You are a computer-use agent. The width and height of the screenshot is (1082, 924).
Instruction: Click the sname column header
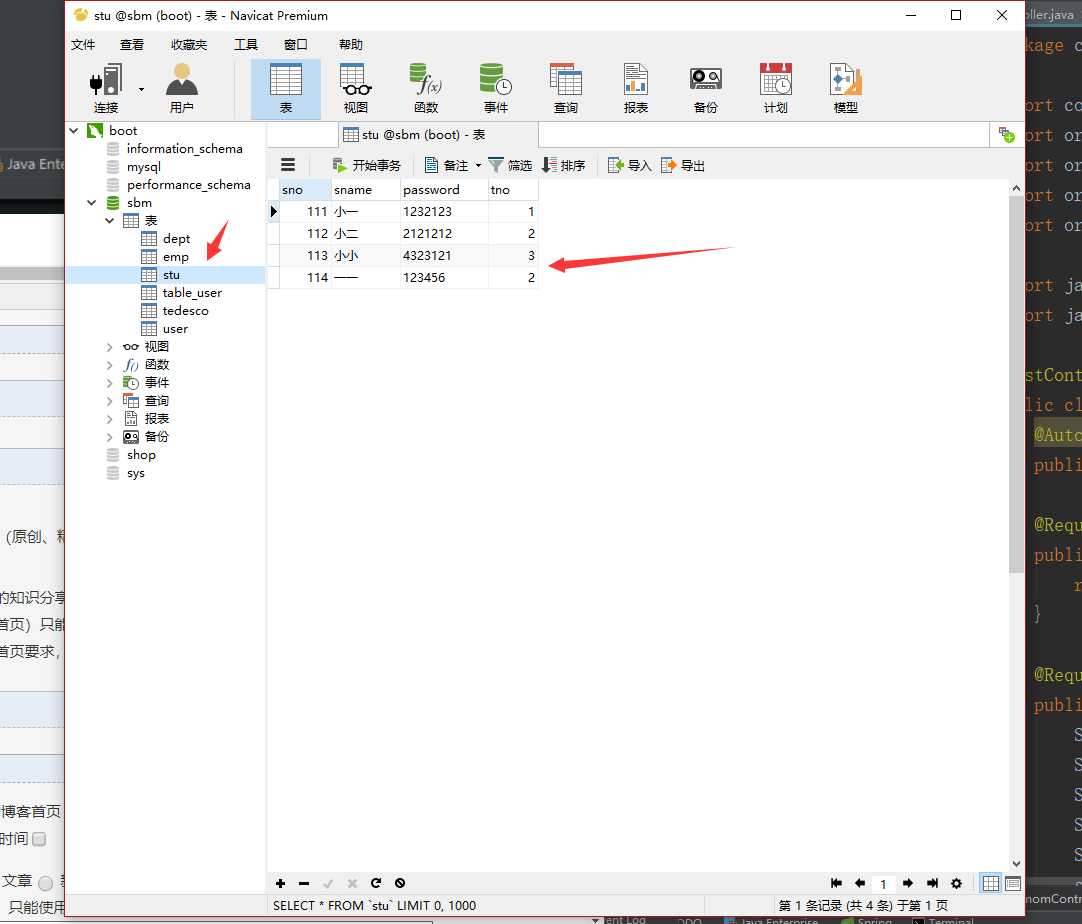click(x=365, y=190)
